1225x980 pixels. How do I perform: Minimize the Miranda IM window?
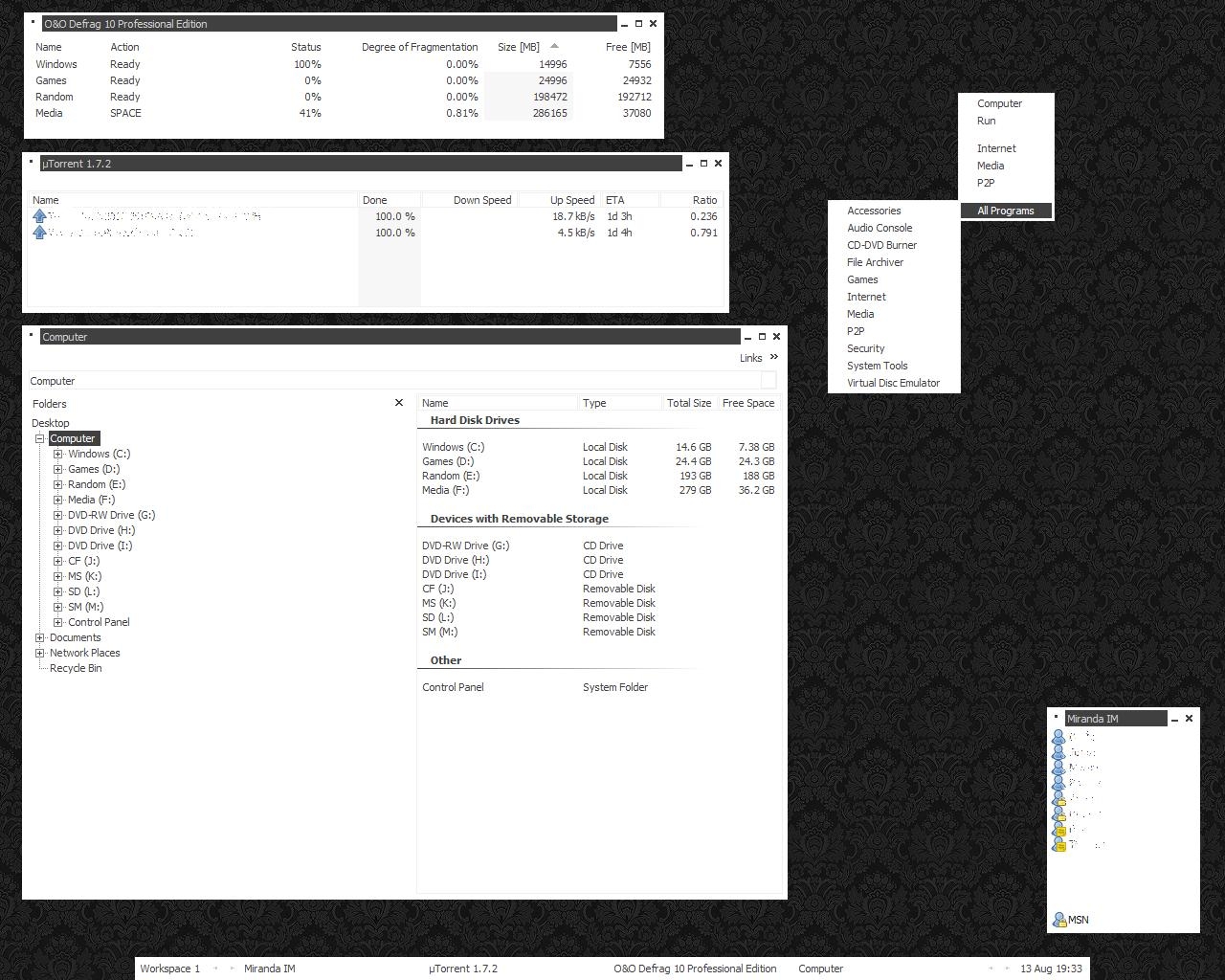[1174, 719]
